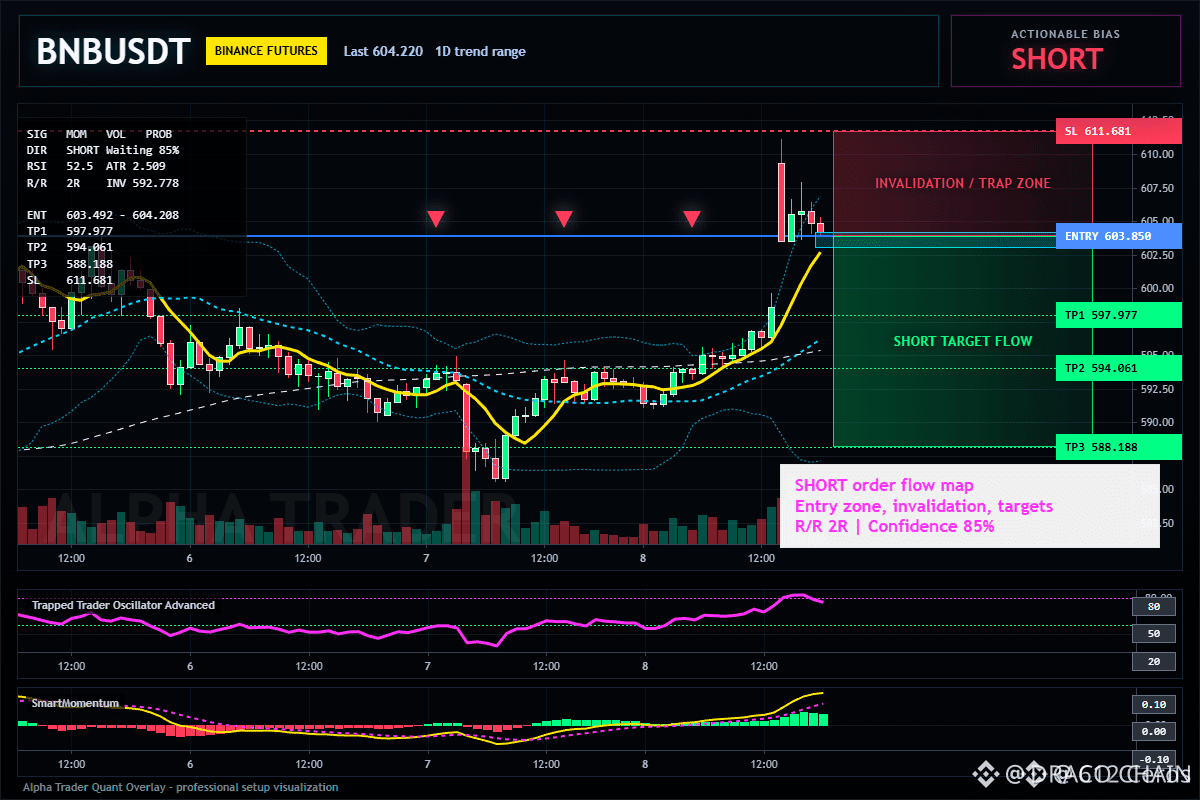
Task: Click the TP2 594.061 green price tag
Action: (1118, 368)
